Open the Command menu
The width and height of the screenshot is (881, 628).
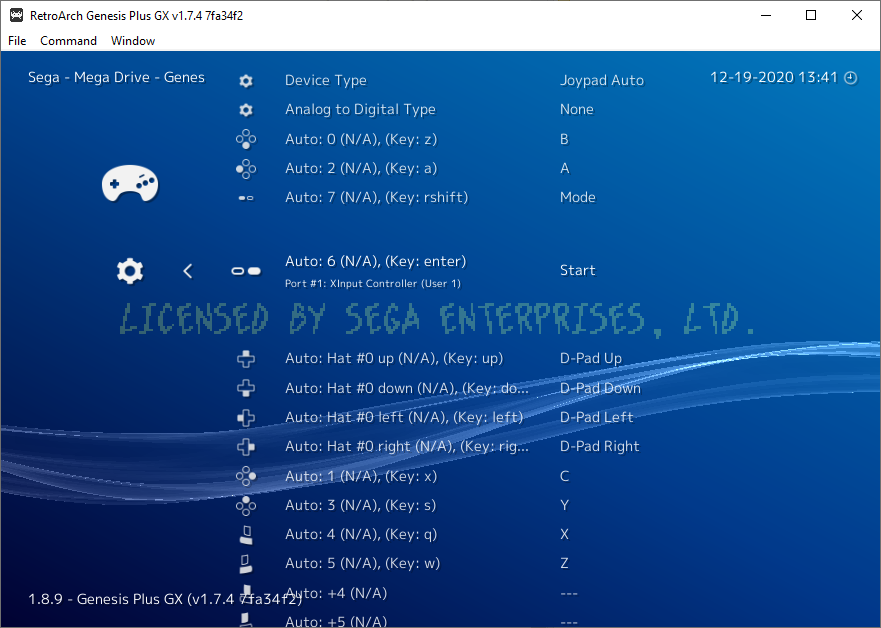coord(68,41)
